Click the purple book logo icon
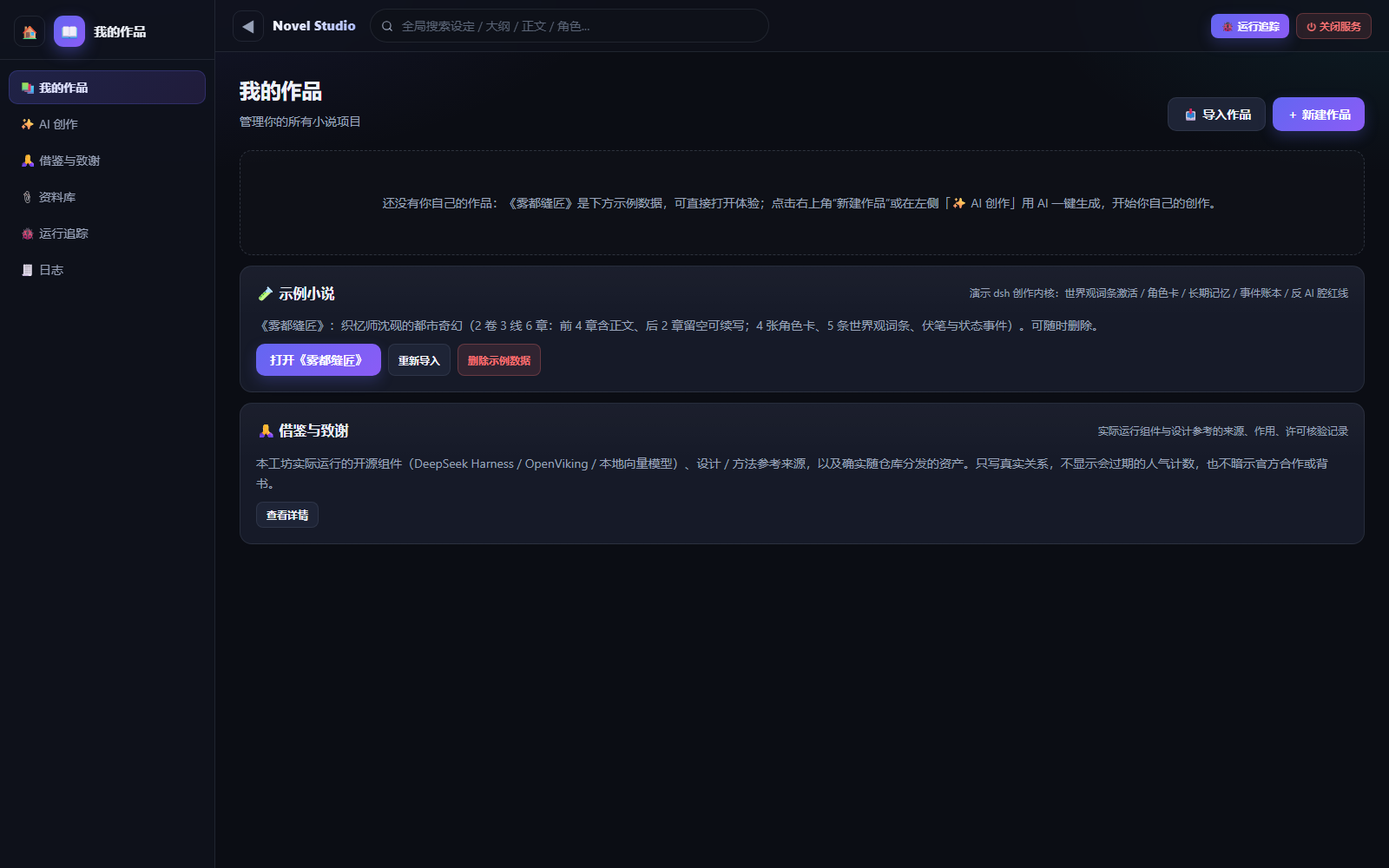1389x868 pixels. click(69, 31)
